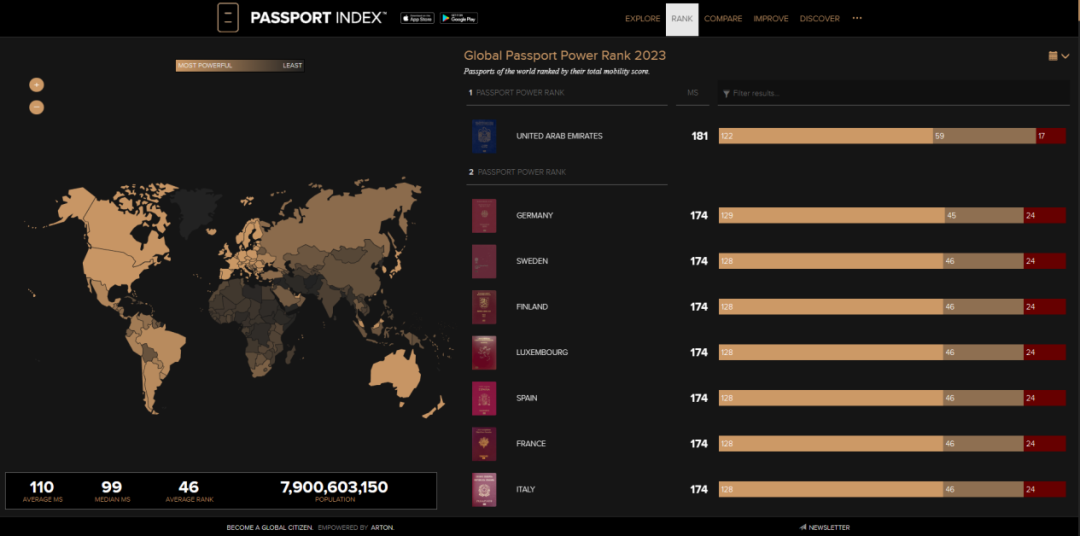The width and height of the screenshot is (1080, 536).
Task: Click Germany's visa-free bar segment 129
Action: point(831,216)
